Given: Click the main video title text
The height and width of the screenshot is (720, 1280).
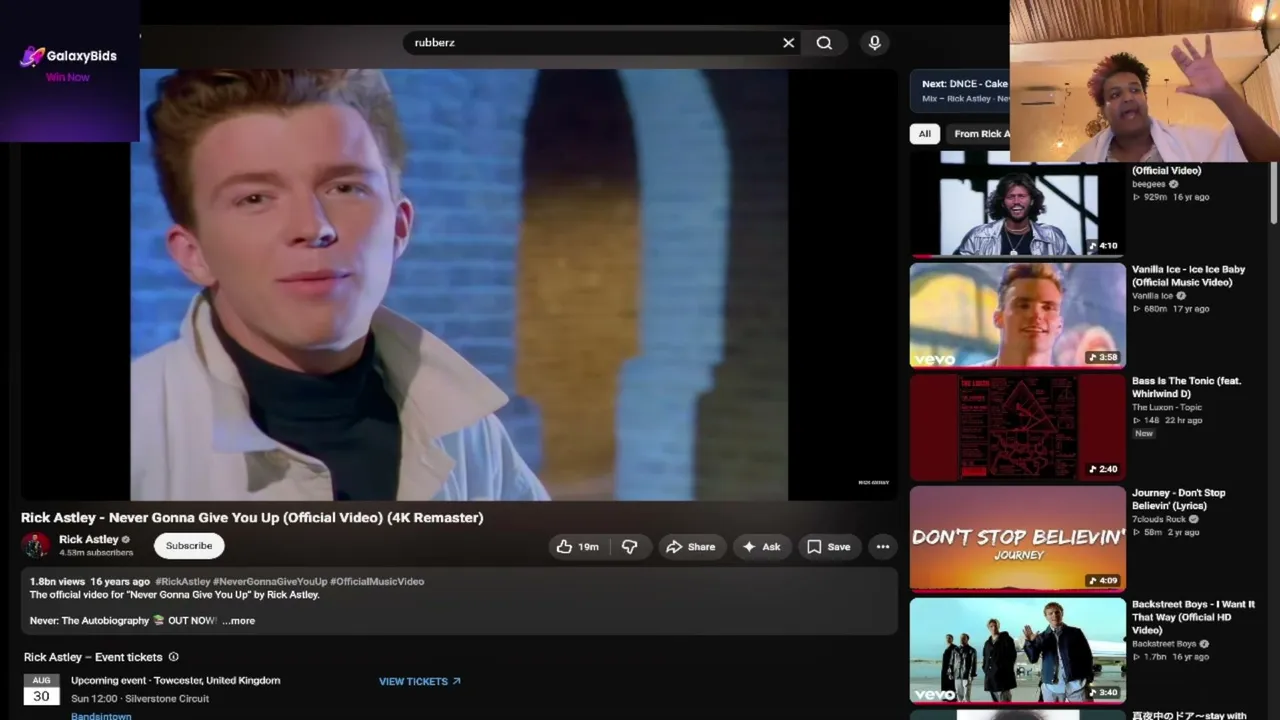Looking at the screenshot, I should point(252,517).
